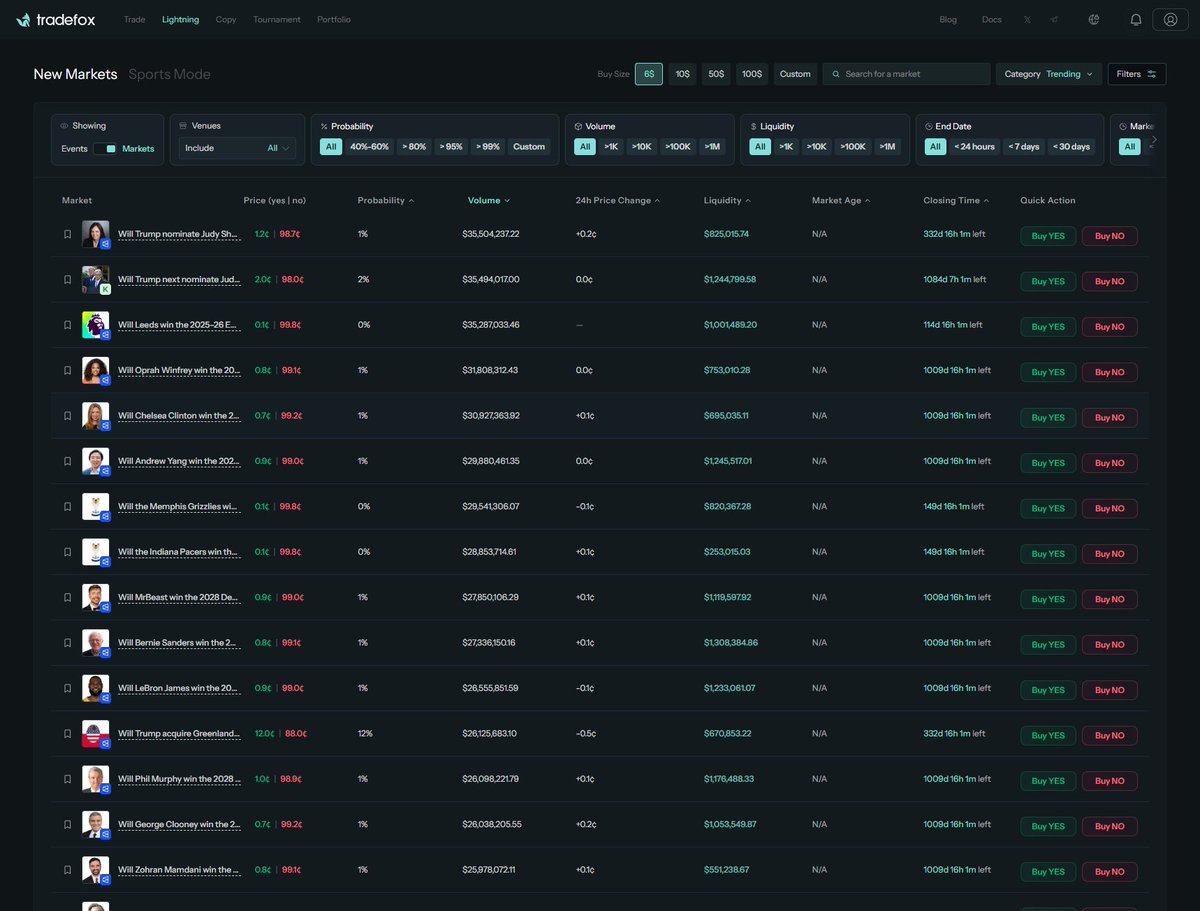Expand the Category Trending dropdown

click(1048, 74)
